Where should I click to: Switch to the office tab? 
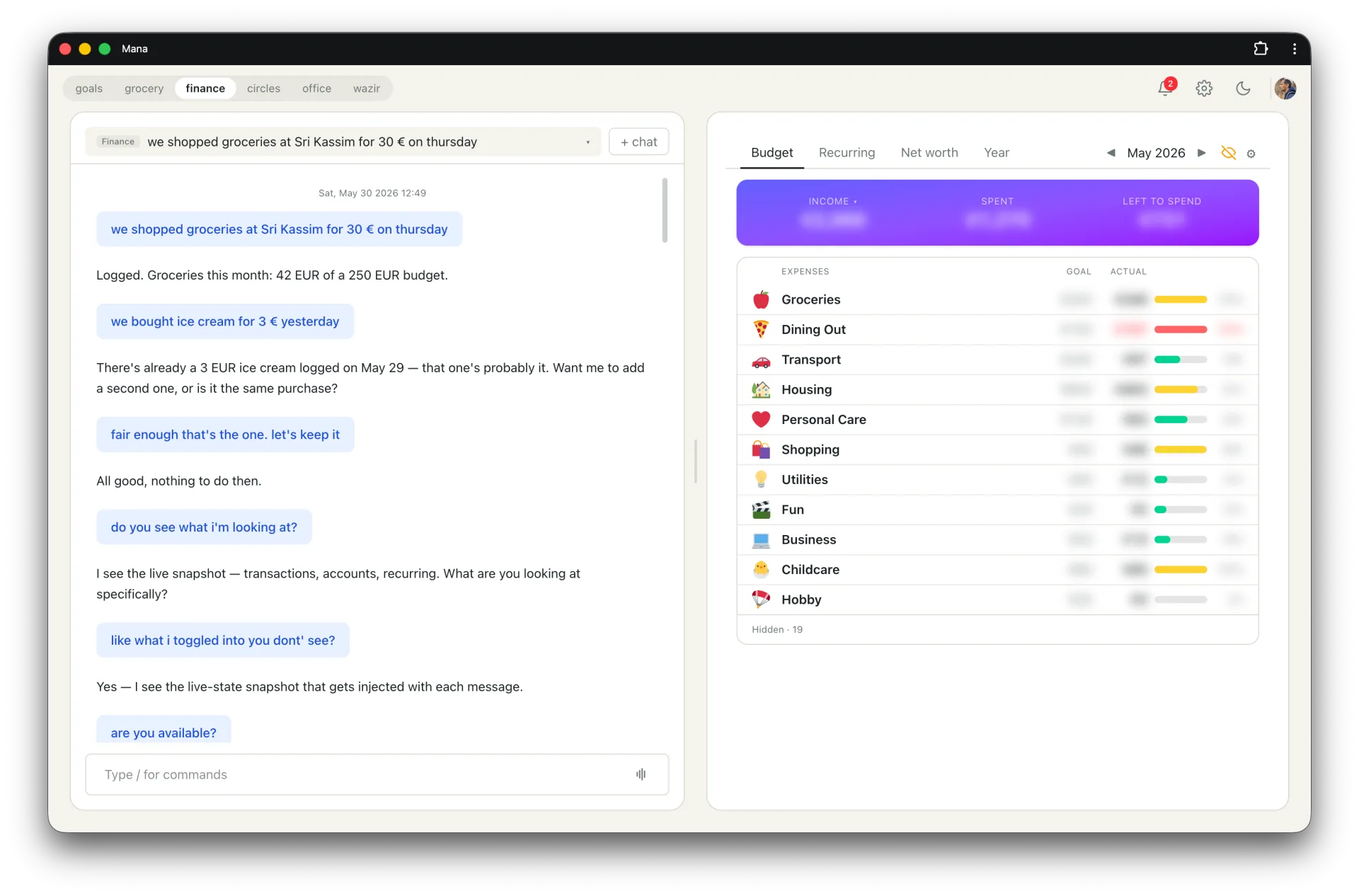[x=316, y=88]
